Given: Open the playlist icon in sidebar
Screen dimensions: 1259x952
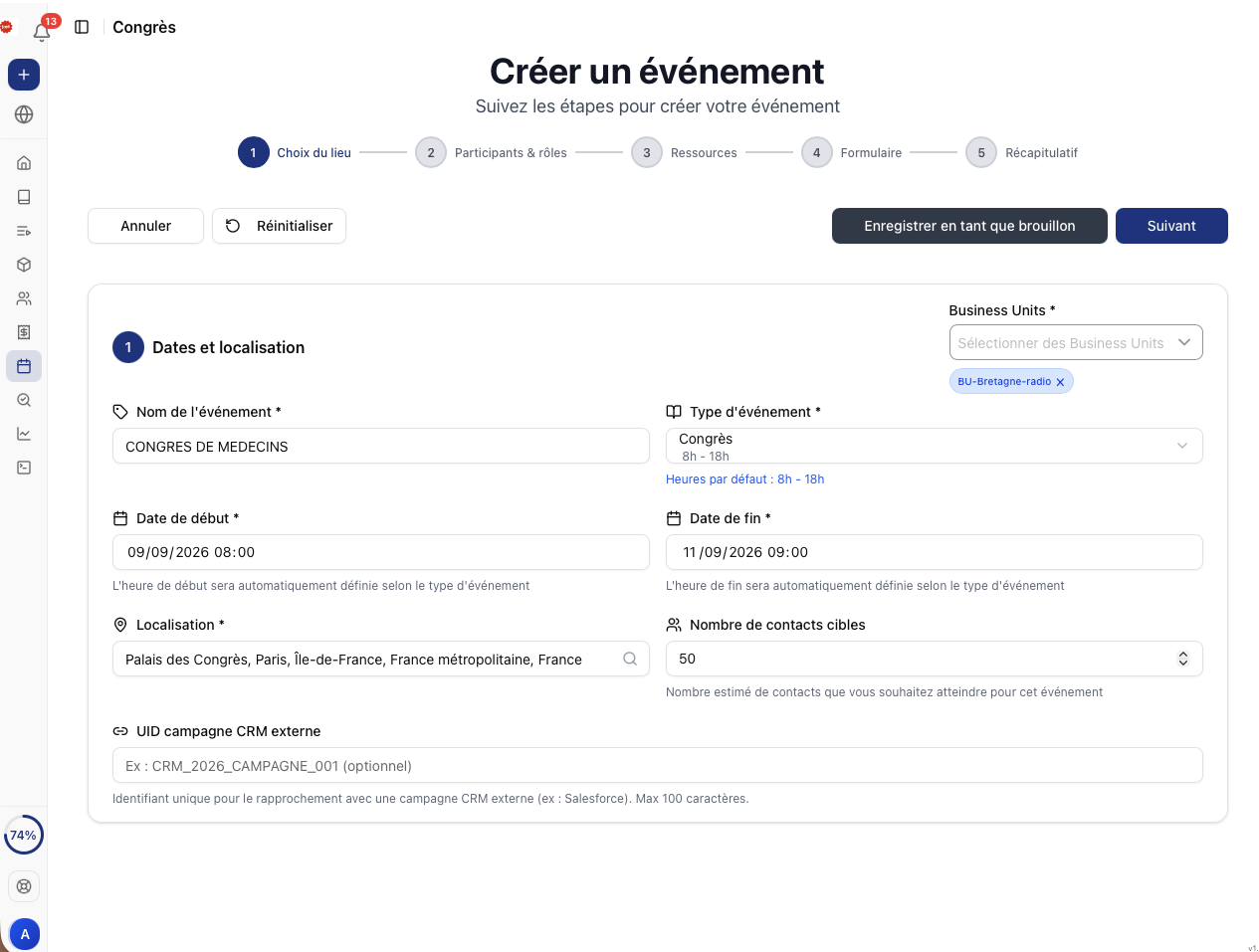Looking at the screenshot, I should tap(24, 231).
